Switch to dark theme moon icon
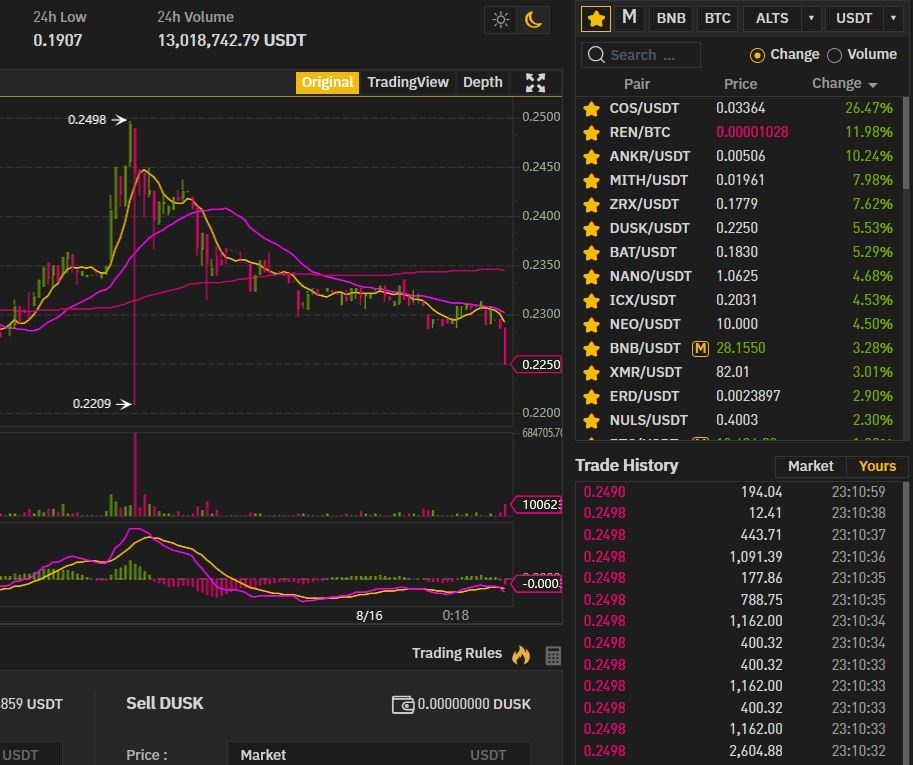This screenshot has height=765, width=913. (533, 20)
